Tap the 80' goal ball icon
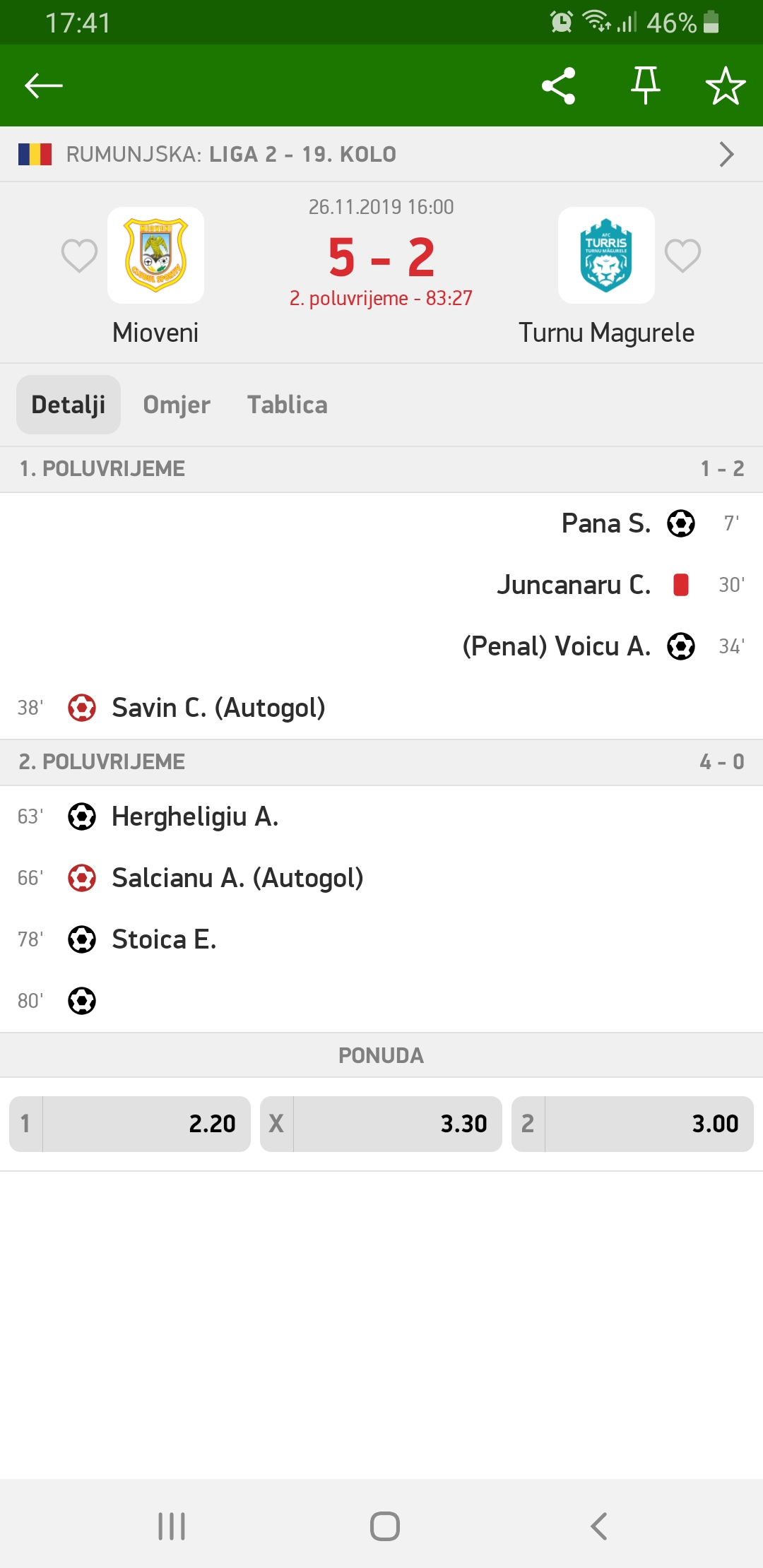The height and width of the screenshot is (1568, 763). click(x=82, y=1001)
